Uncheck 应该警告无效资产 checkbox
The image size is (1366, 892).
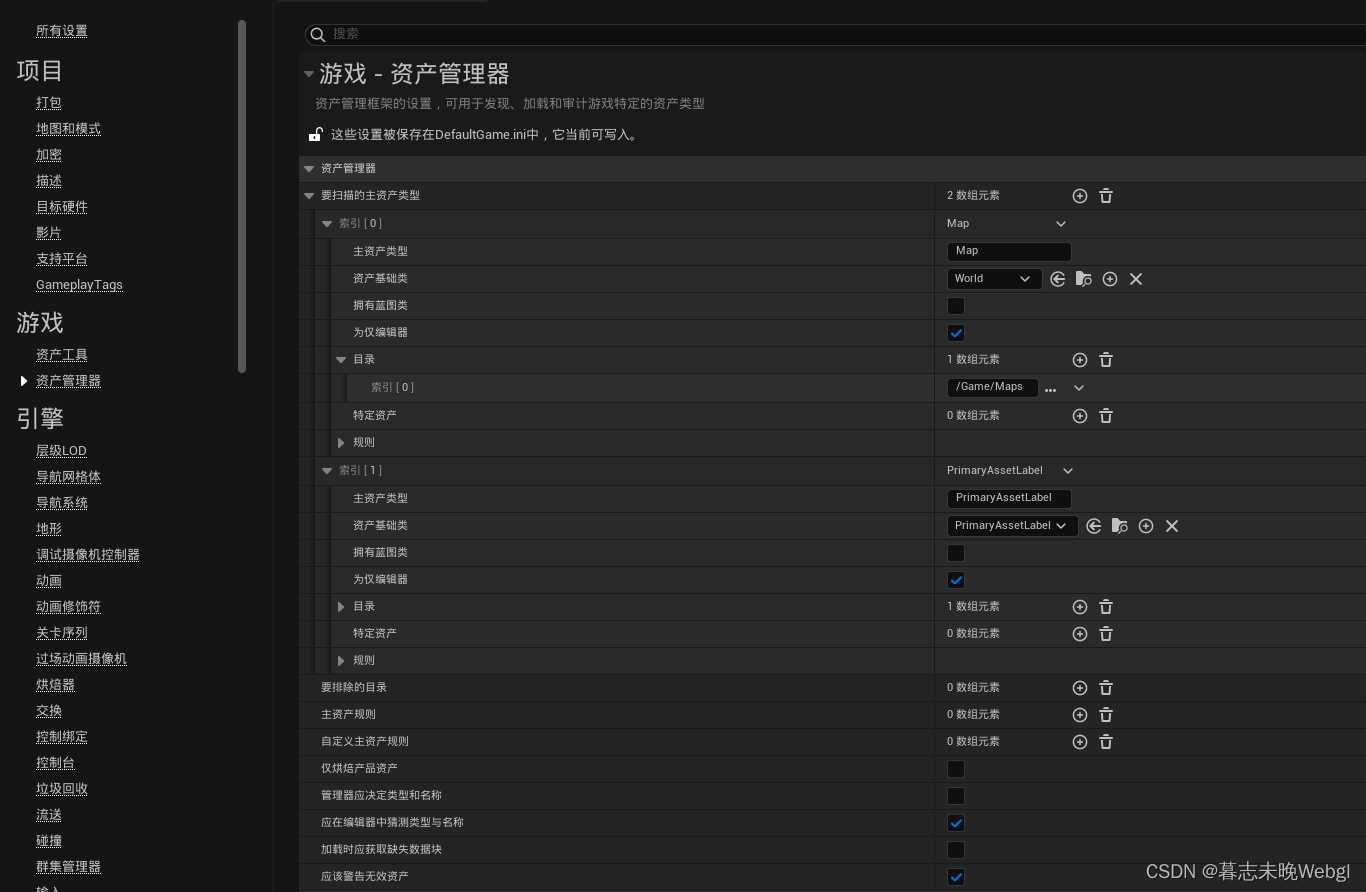pyautogui.click(x=956, y=877)
